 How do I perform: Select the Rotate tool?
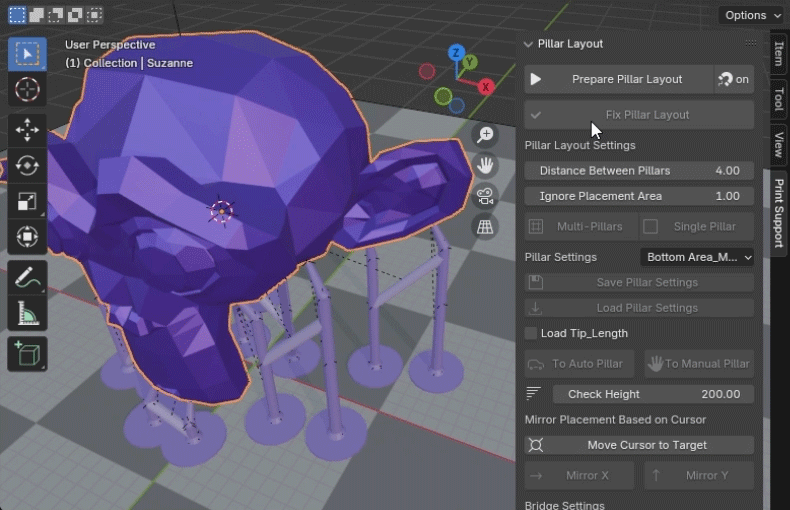pos(27,165)
